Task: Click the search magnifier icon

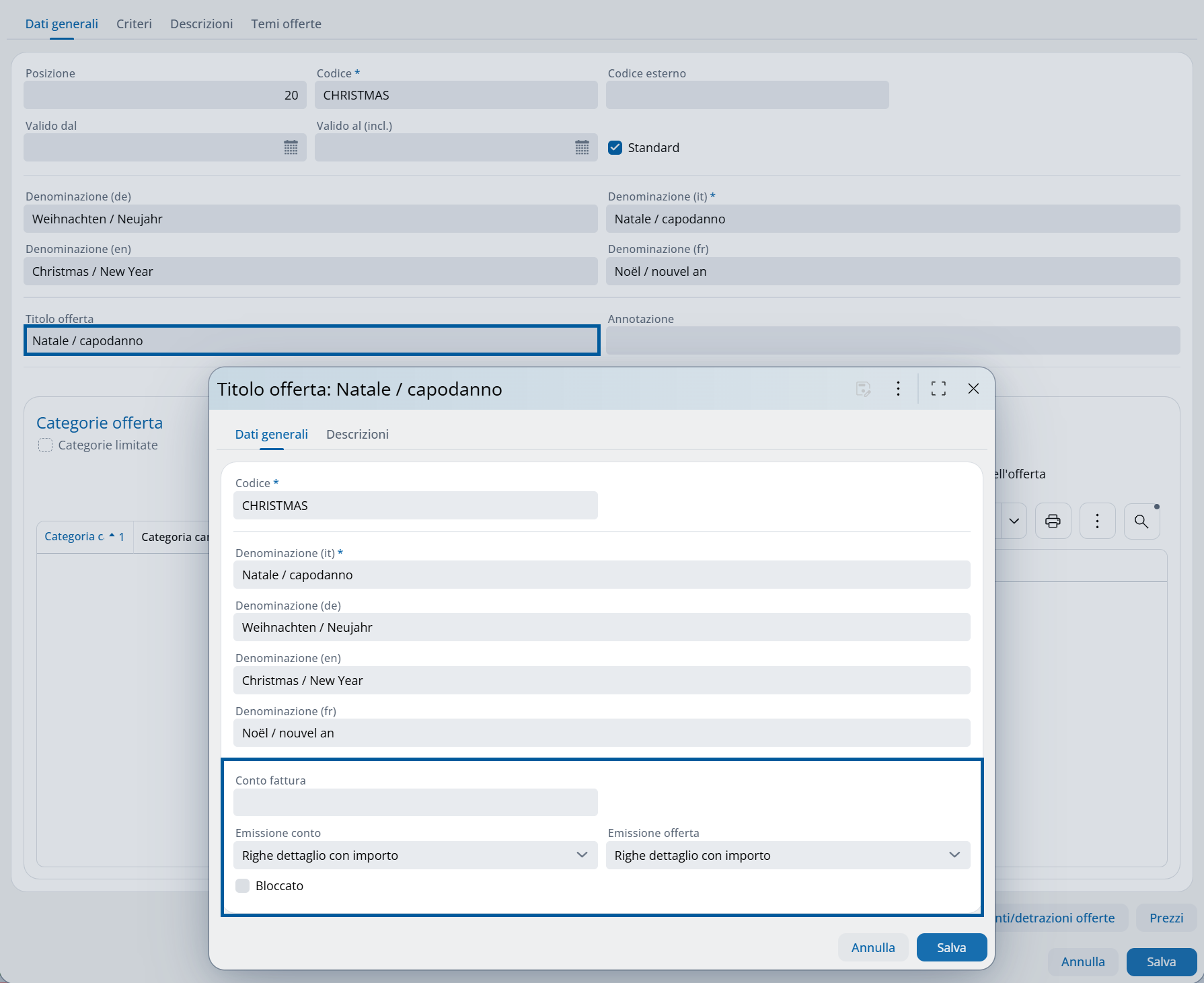Action: [1141, 521]
